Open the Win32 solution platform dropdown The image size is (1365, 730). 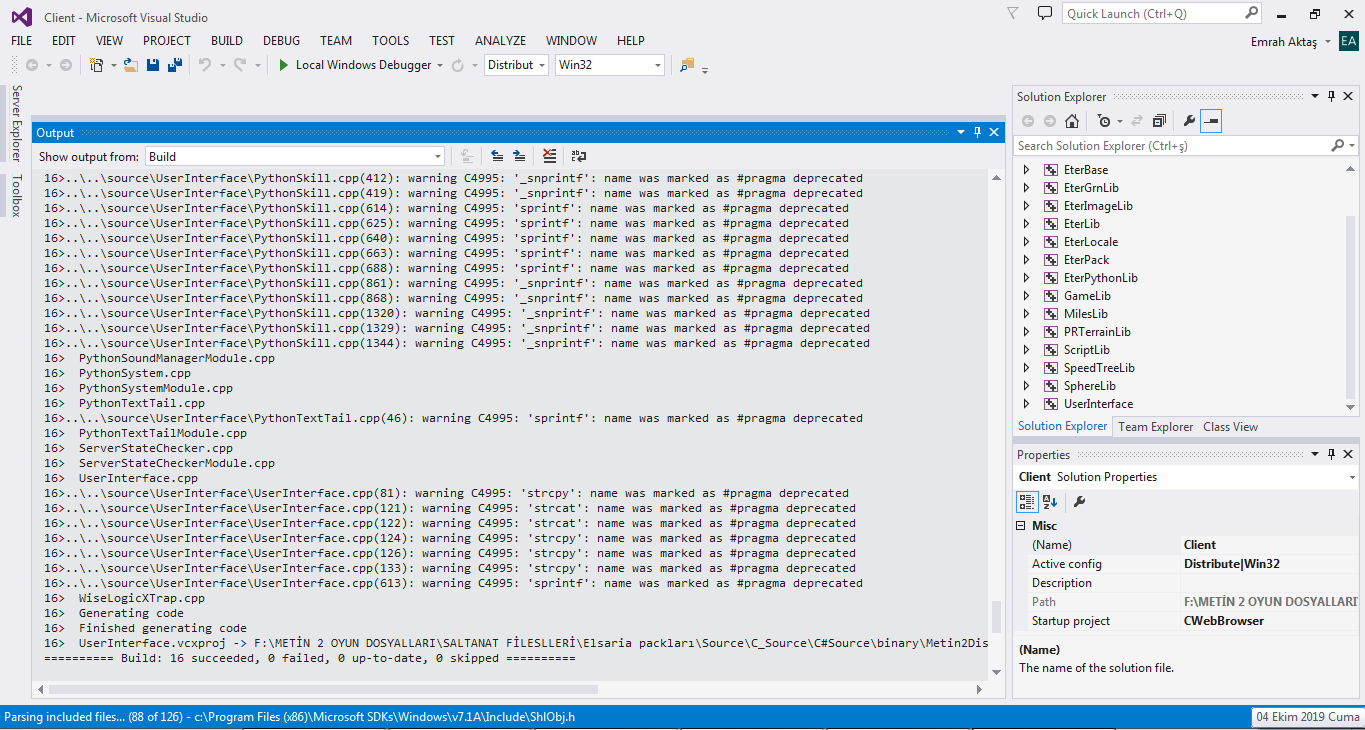(x=657, y=65)
